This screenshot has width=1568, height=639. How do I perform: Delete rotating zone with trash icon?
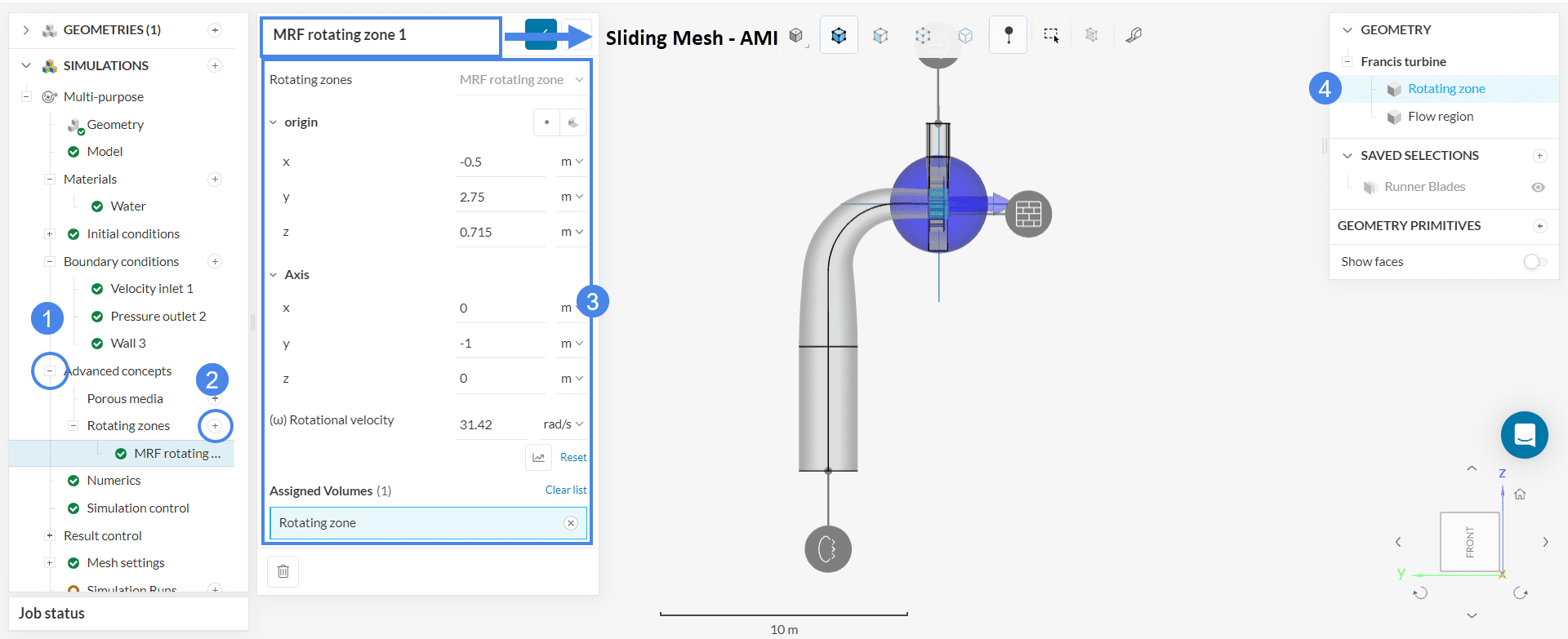click(283, 571)
